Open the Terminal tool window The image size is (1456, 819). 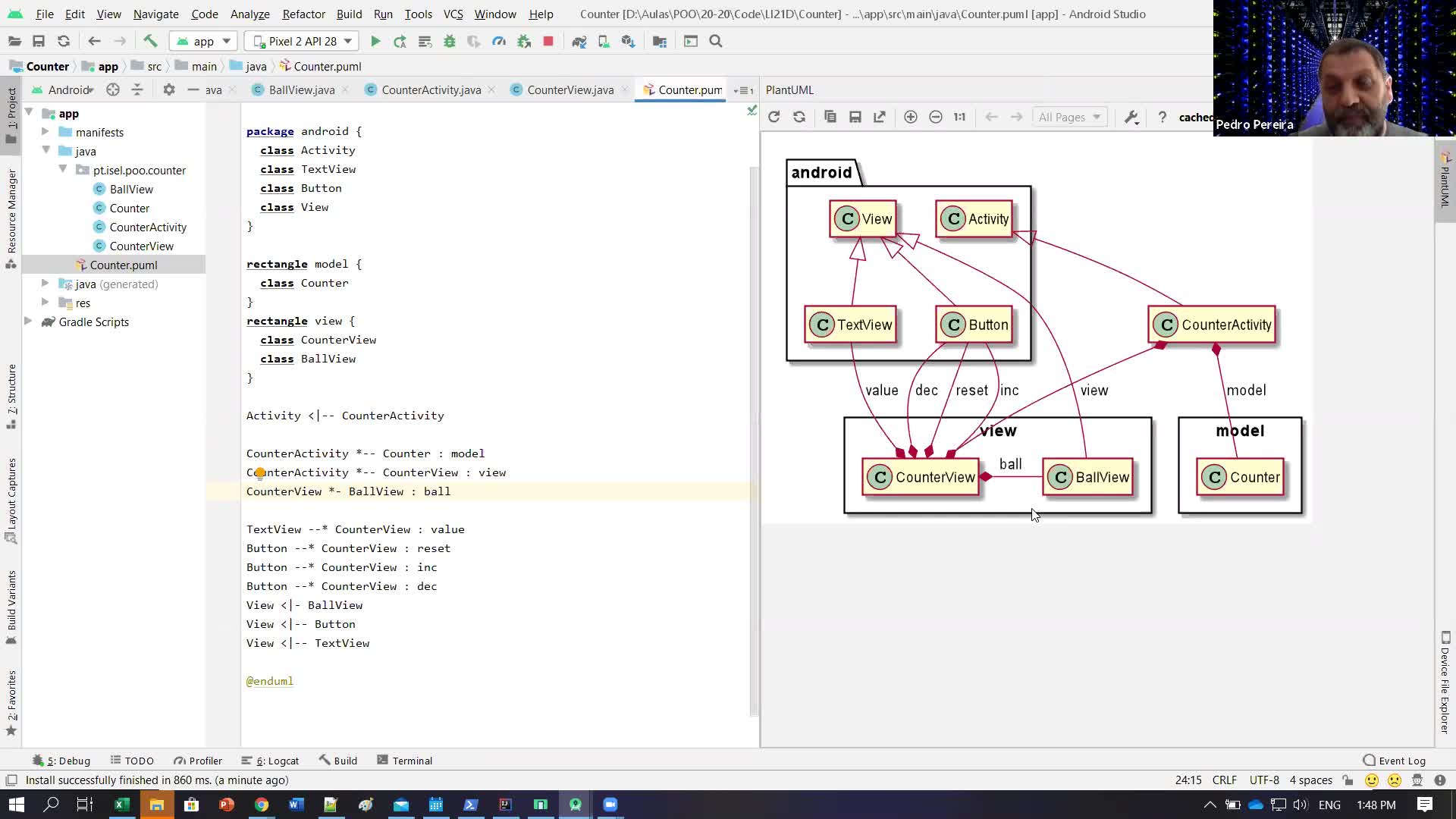(x=405, y=761)
